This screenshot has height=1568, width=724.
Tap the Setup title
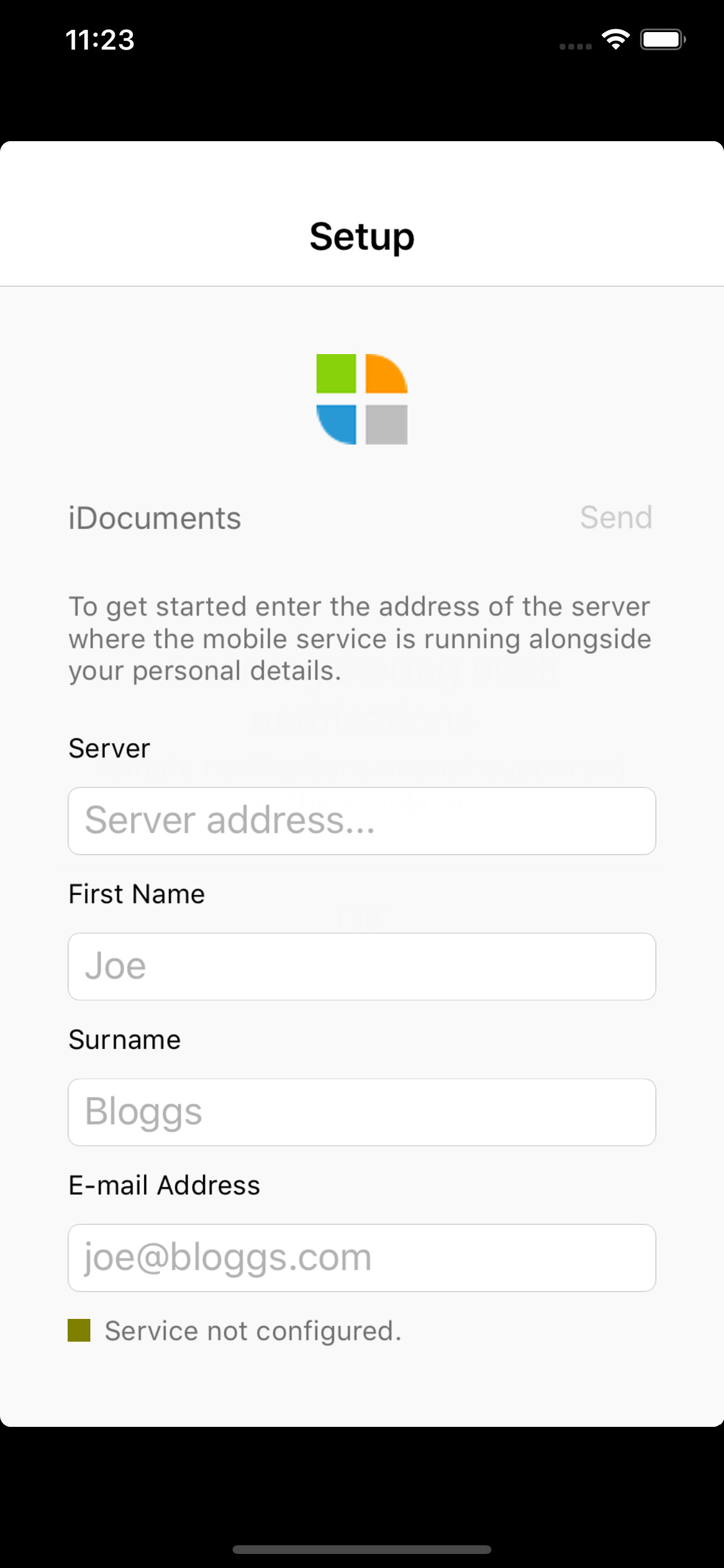tap(362, 236)
